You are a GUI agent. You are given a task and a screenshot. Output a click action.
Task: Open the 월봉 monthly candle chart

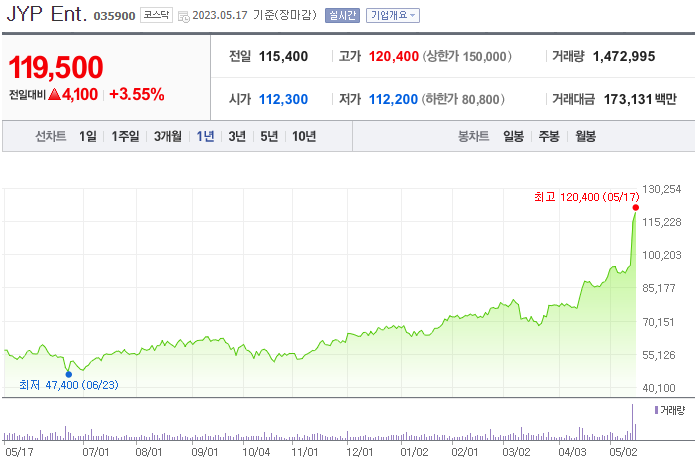point(586,136)
